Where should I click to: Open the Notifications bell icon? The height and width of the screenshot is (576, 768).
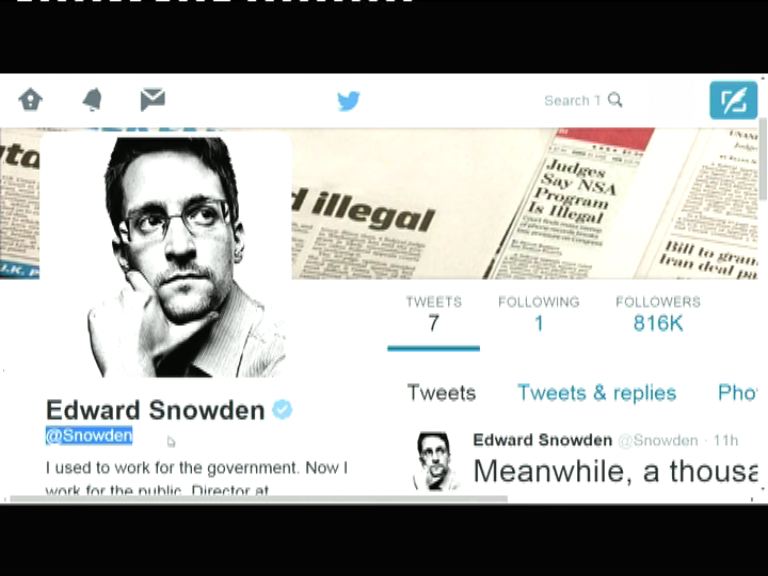92,99
